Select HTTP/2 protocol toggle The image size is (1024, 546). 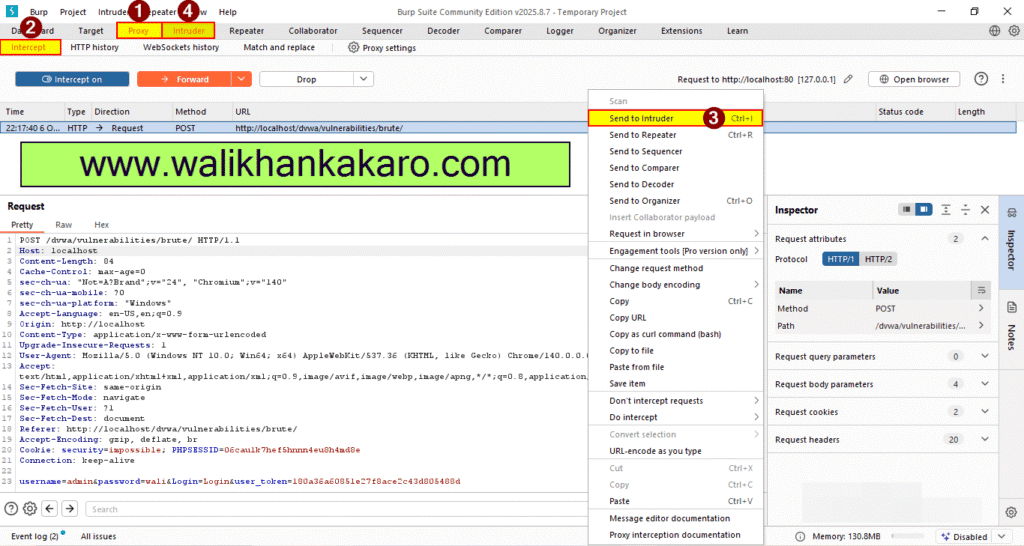tap(878, 259)
